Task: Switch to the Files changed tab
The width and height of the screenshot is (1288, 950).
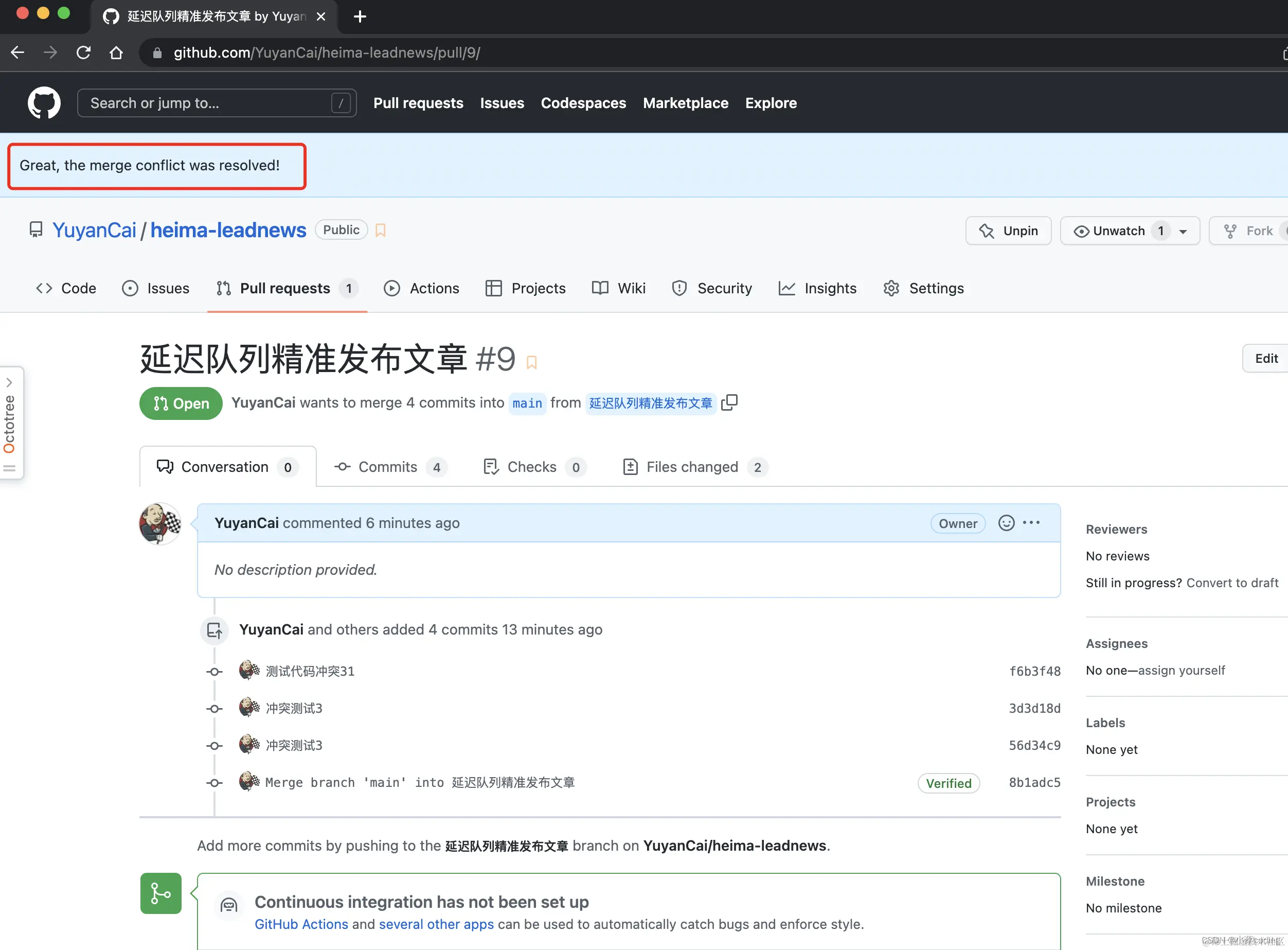Action: tap(692, 467)
